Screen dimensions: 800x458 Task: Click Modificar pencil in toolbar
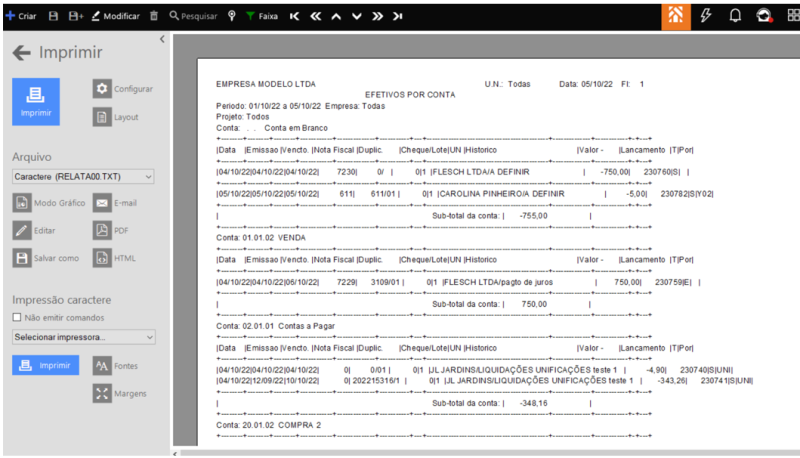coord(115,16)
